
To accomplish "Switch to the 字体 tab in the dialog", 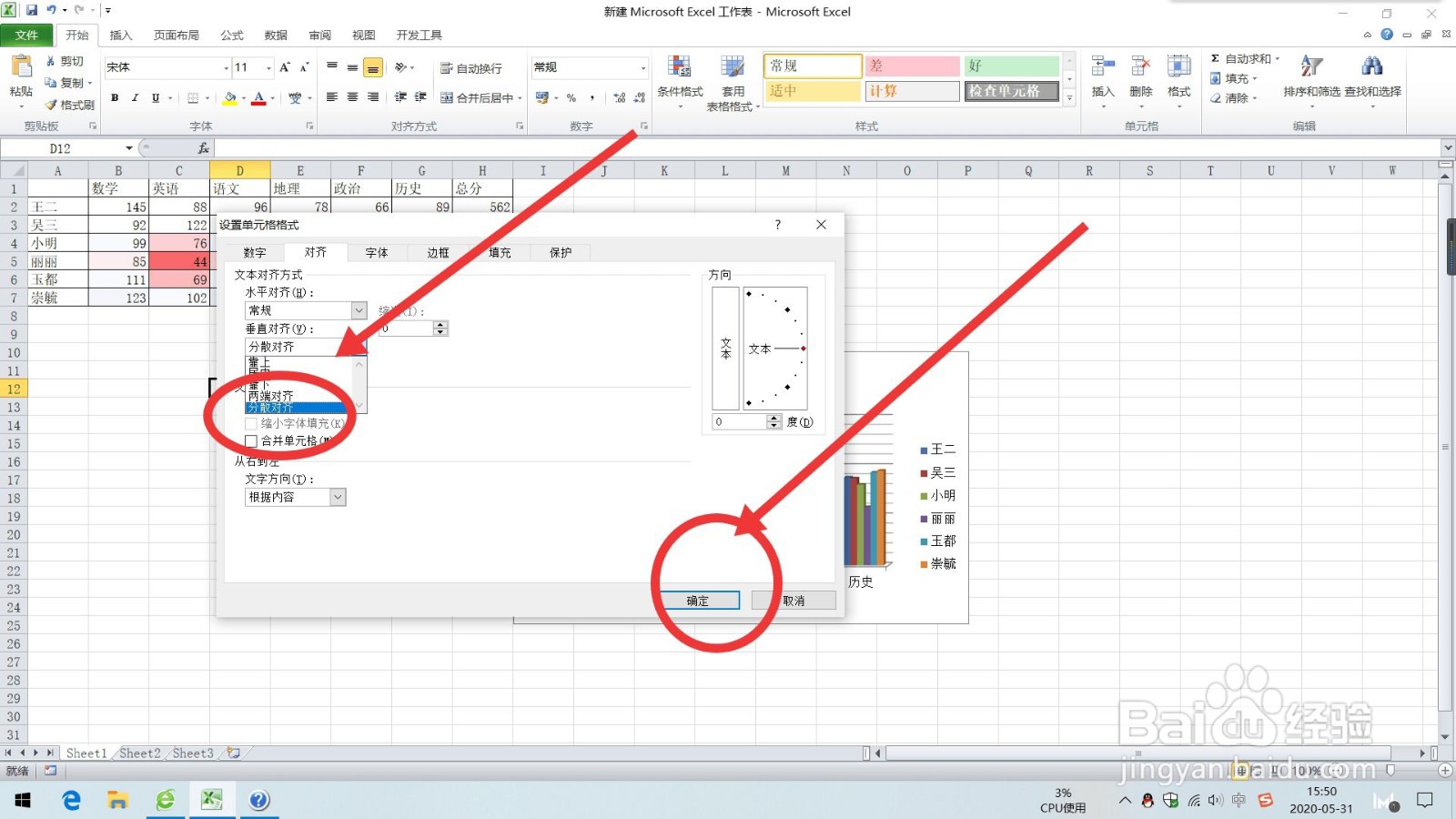I will 377,253.
